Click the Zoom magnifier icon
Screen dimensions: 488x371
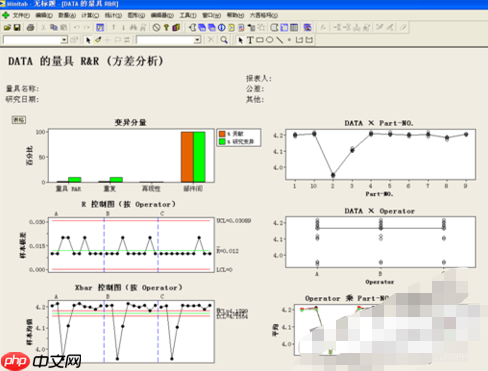click(224, 40)
